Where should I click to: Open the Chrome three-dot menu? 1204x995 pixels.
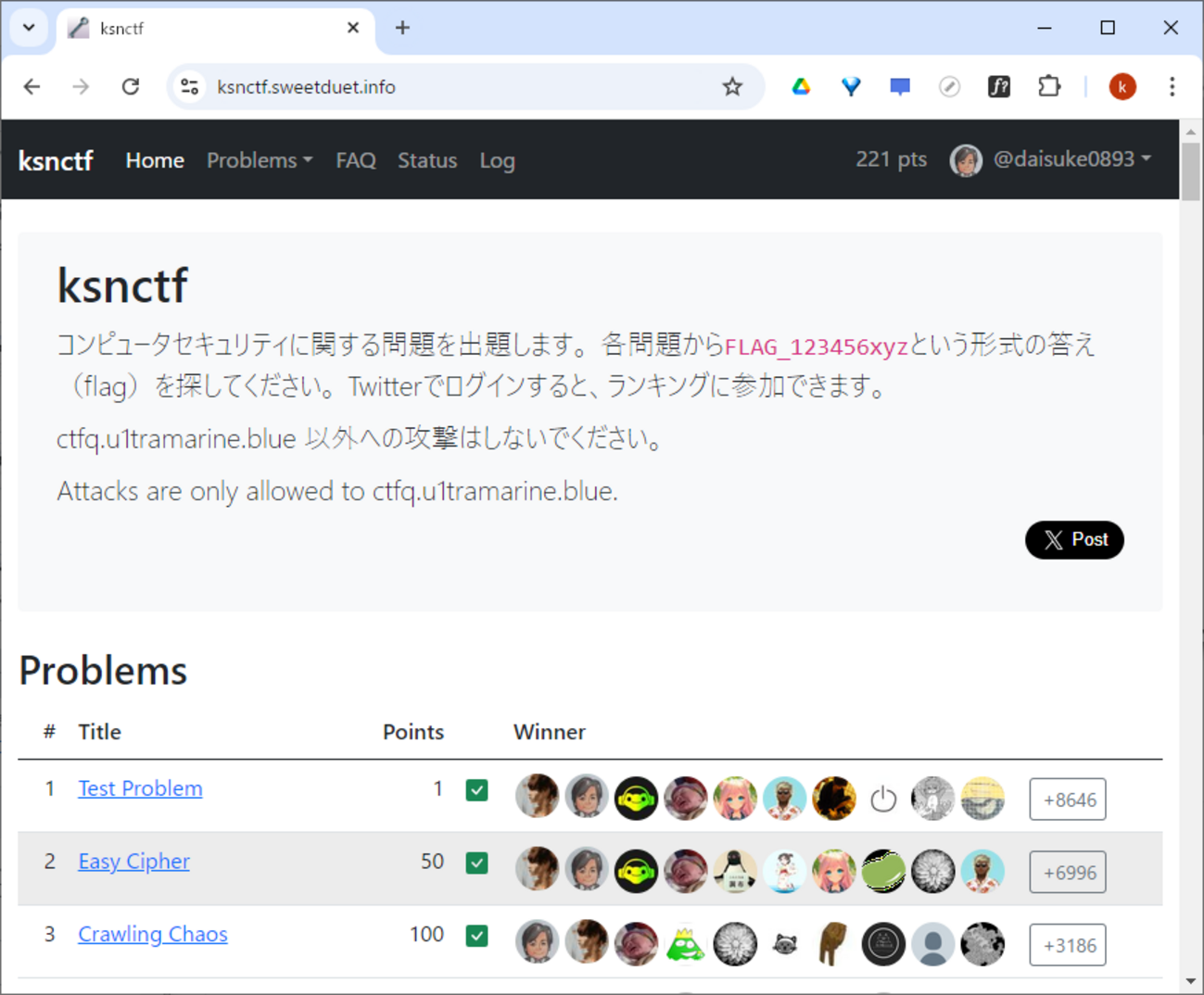pos(1172,86)
